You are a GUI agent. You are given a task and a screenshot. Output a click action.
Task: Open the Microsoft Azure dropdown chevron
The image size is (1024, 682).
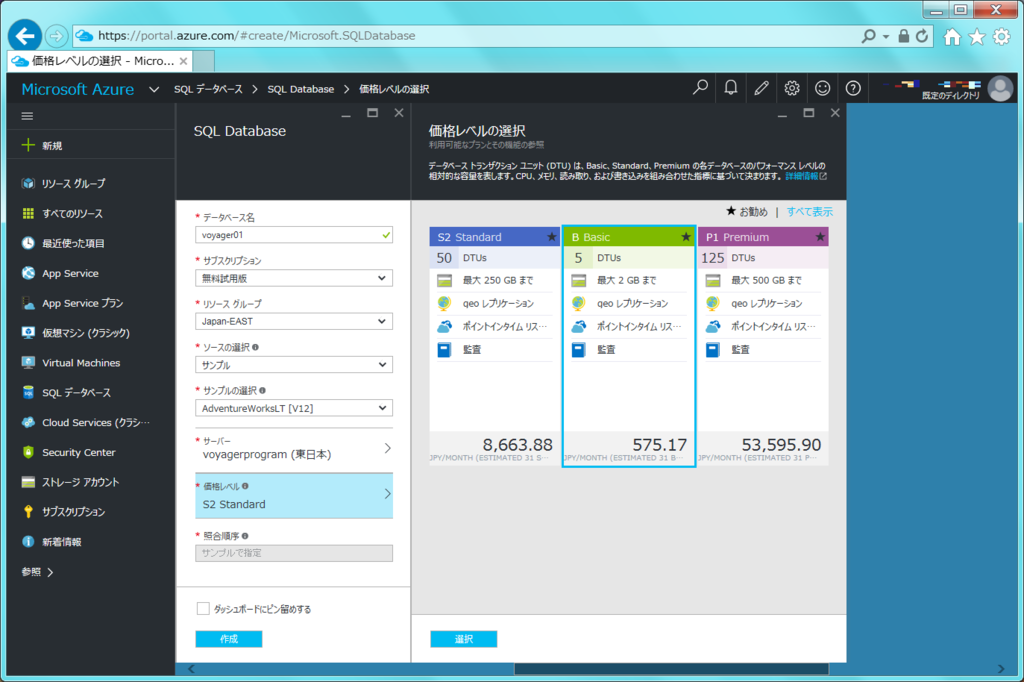point(154,89)
